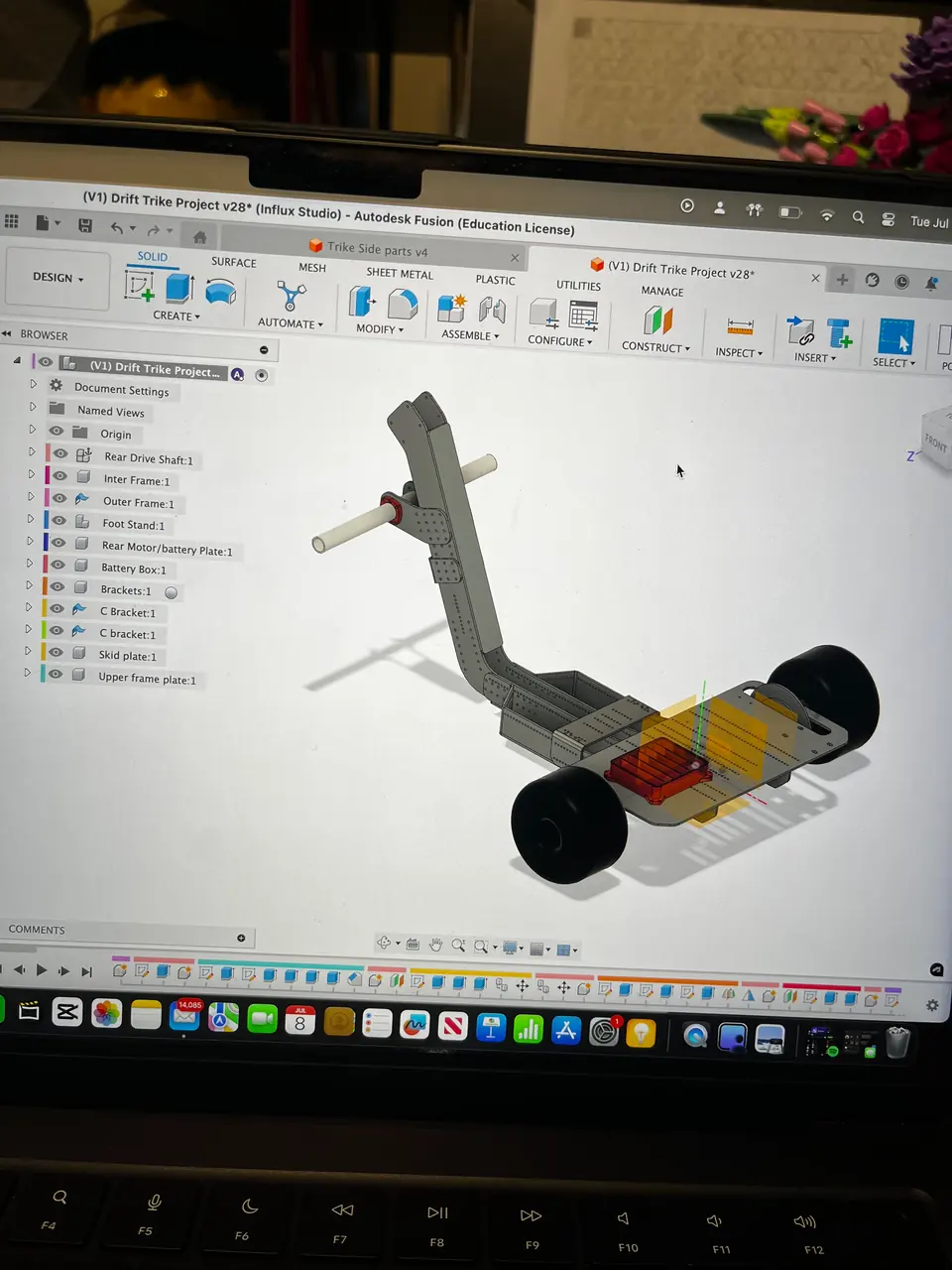Open the CREATE dropdown menu
Viewport: 952px width, 1270px height.
click(x=177, y=317)
